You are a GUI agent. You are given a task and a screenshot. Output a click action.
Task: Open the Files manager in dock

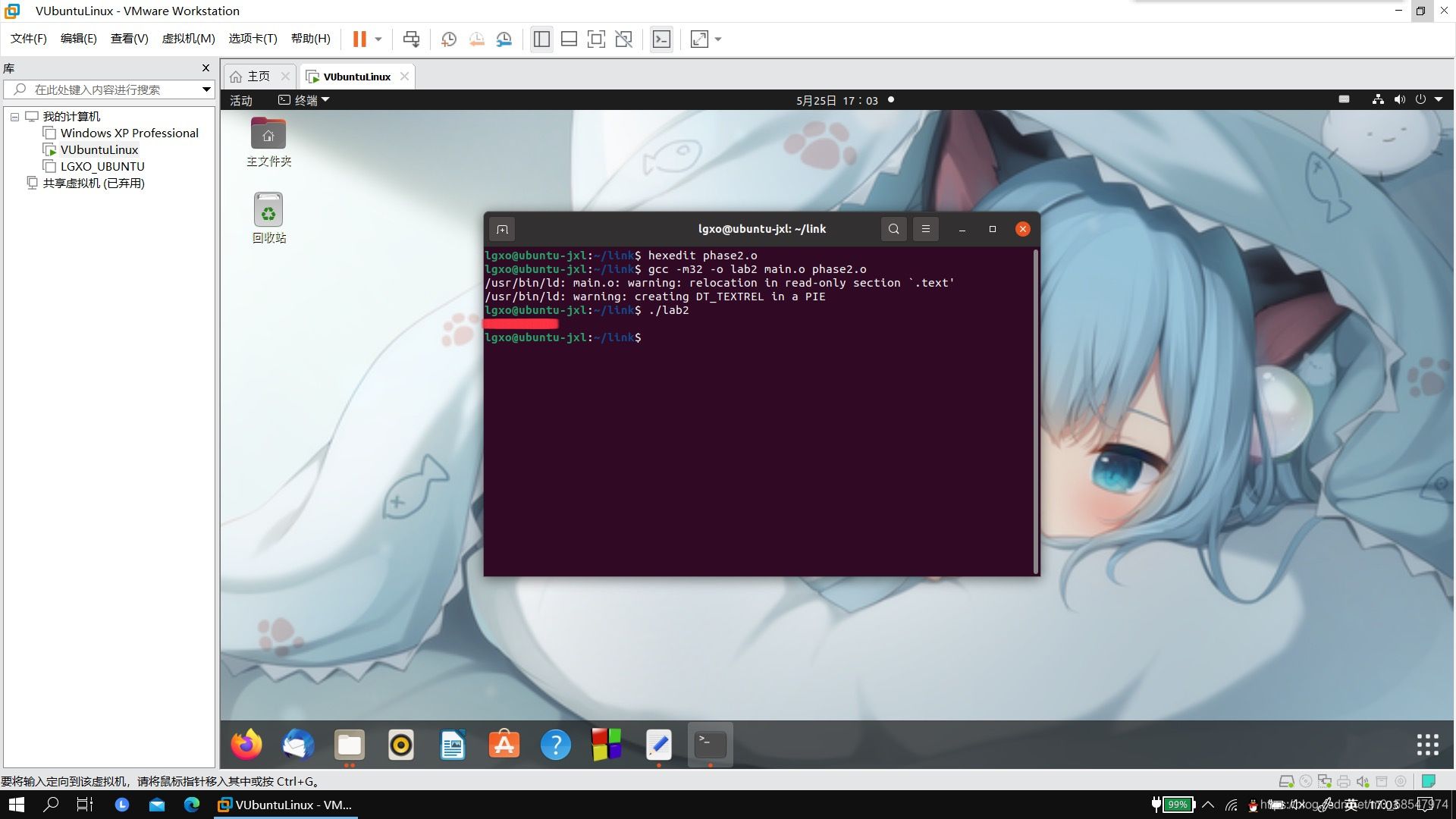click(349, 745)
